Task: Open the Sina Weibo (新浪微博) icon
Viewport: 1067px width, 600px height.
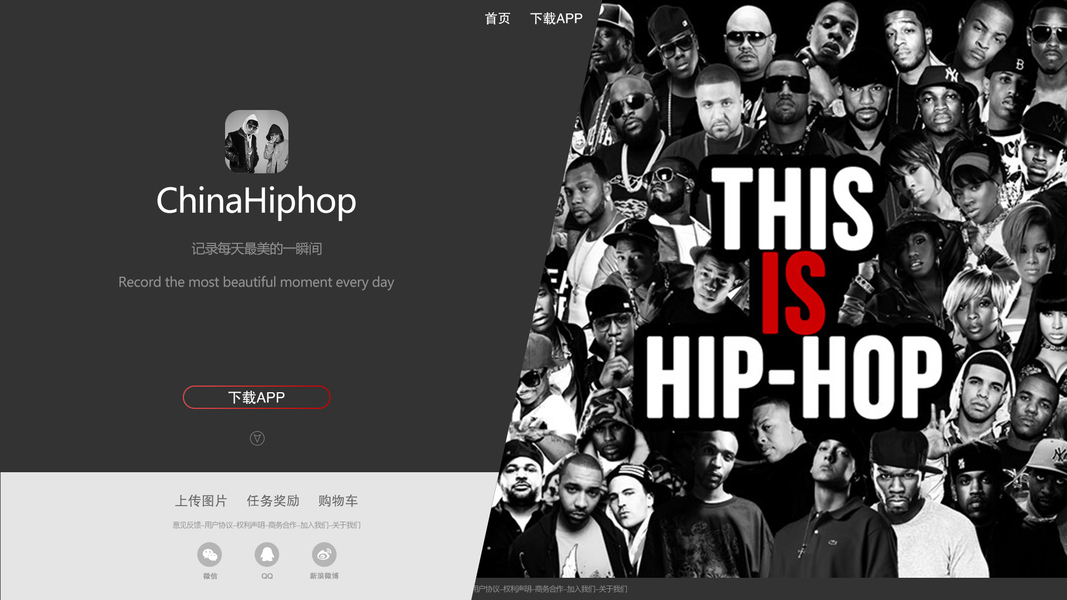Action: tap(324, 554)
